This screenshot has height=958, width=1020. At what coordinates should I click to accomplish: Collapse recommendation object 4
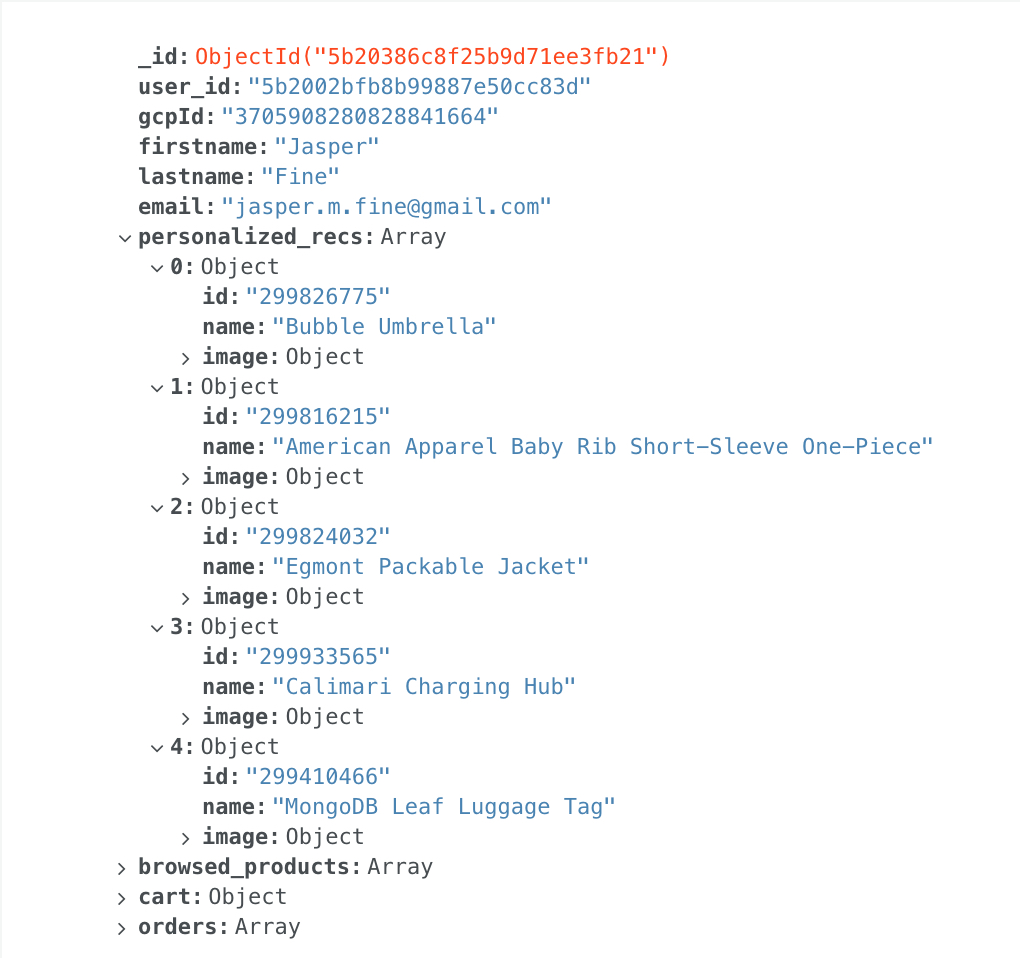coord(156,748)
